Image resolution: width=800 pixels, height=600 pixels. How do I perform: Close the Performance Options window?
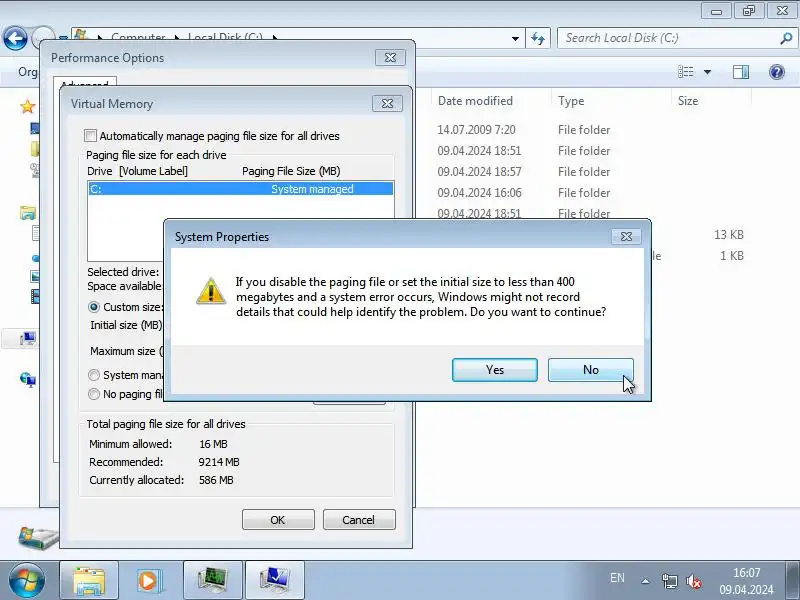(390, 58)
